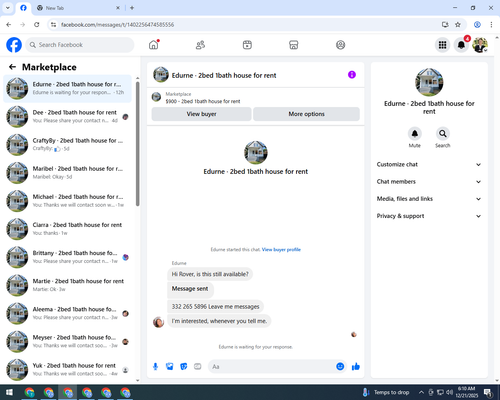Bookmark this page with star icon
This screenshot has width=500, height=400.
tap(458, 25)
